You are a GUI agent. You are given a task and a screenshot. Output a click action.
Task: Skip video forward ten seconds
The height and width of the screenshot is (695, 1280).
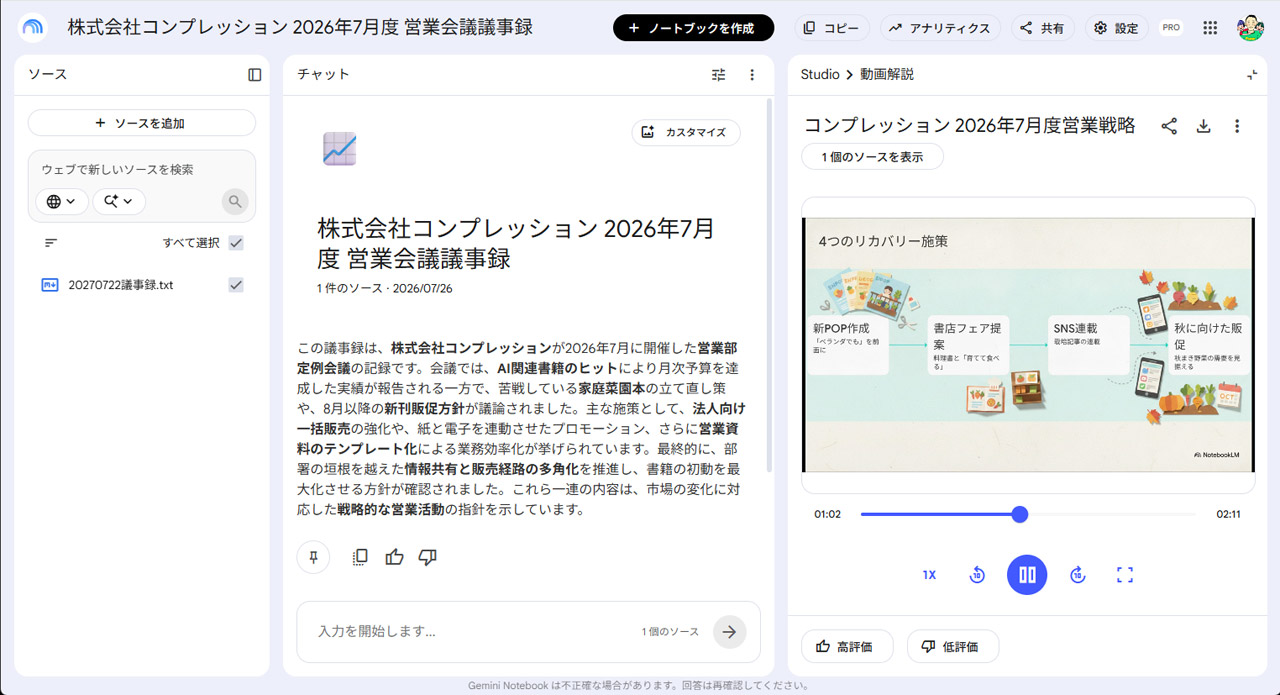tap(1077, 575)
